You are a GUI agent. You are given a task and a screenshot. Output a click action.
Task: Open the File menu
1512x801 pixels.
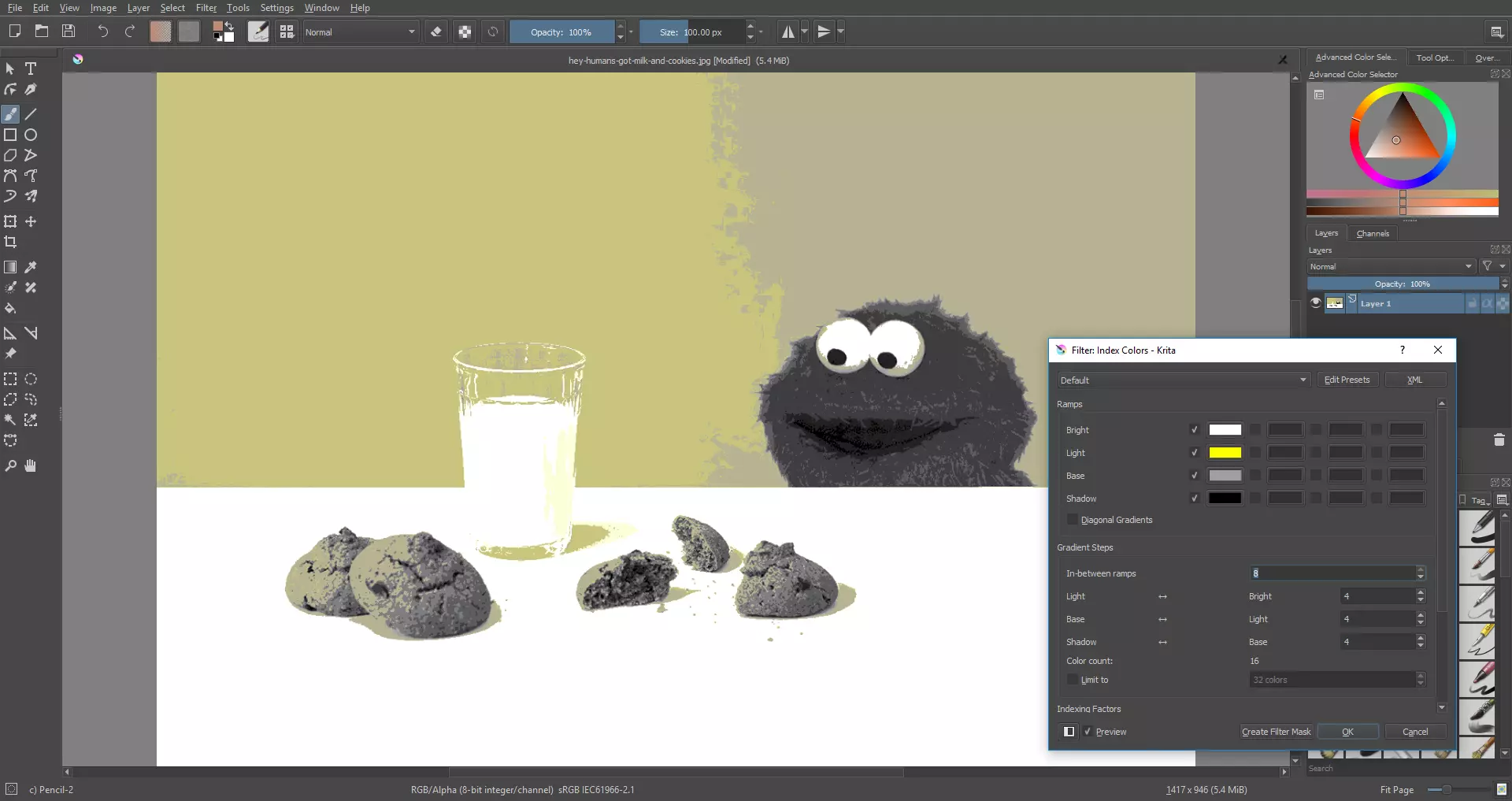[x=15, y=8]
